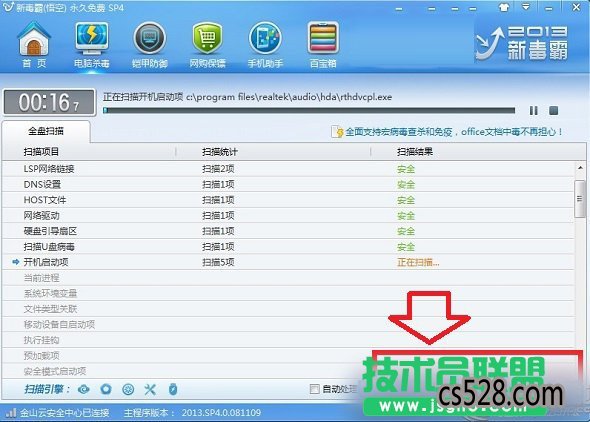Click the hexagon scan engine icon
The width and height of the screenshot is (590, 422).
(106, 389)
